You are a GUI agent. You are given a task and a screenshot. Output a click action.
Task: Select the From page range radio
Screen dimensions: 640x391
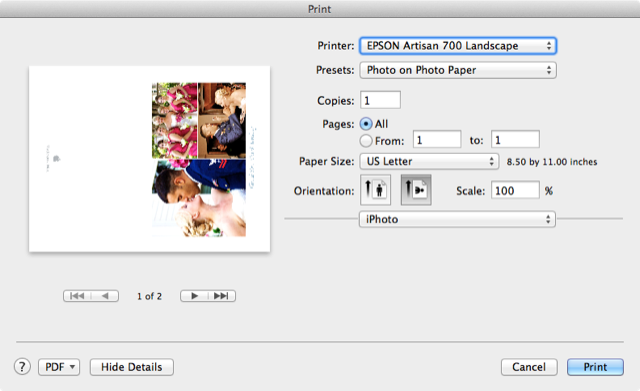[x=366, y=141]
